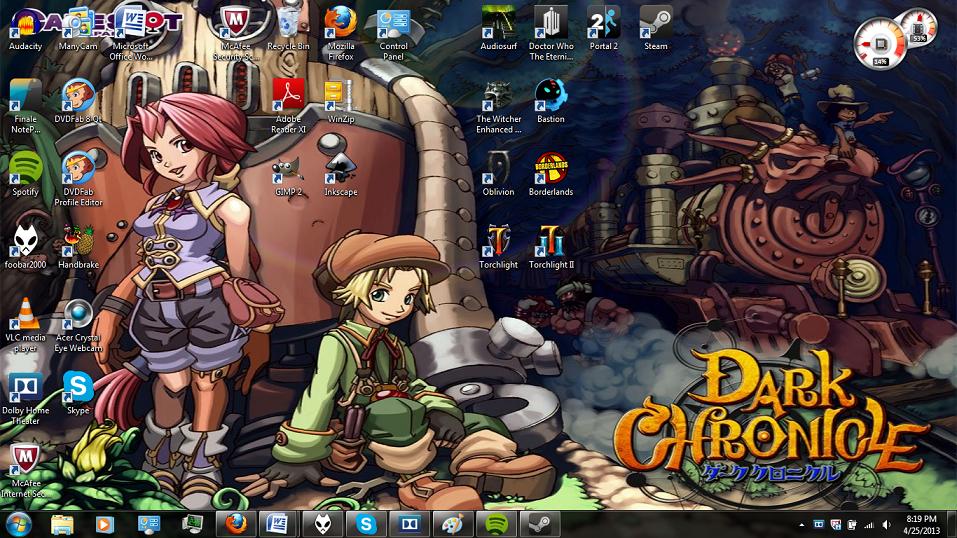957x538 pixels.
Task: Click the power/battery tray icon
Action: [853, 525]
